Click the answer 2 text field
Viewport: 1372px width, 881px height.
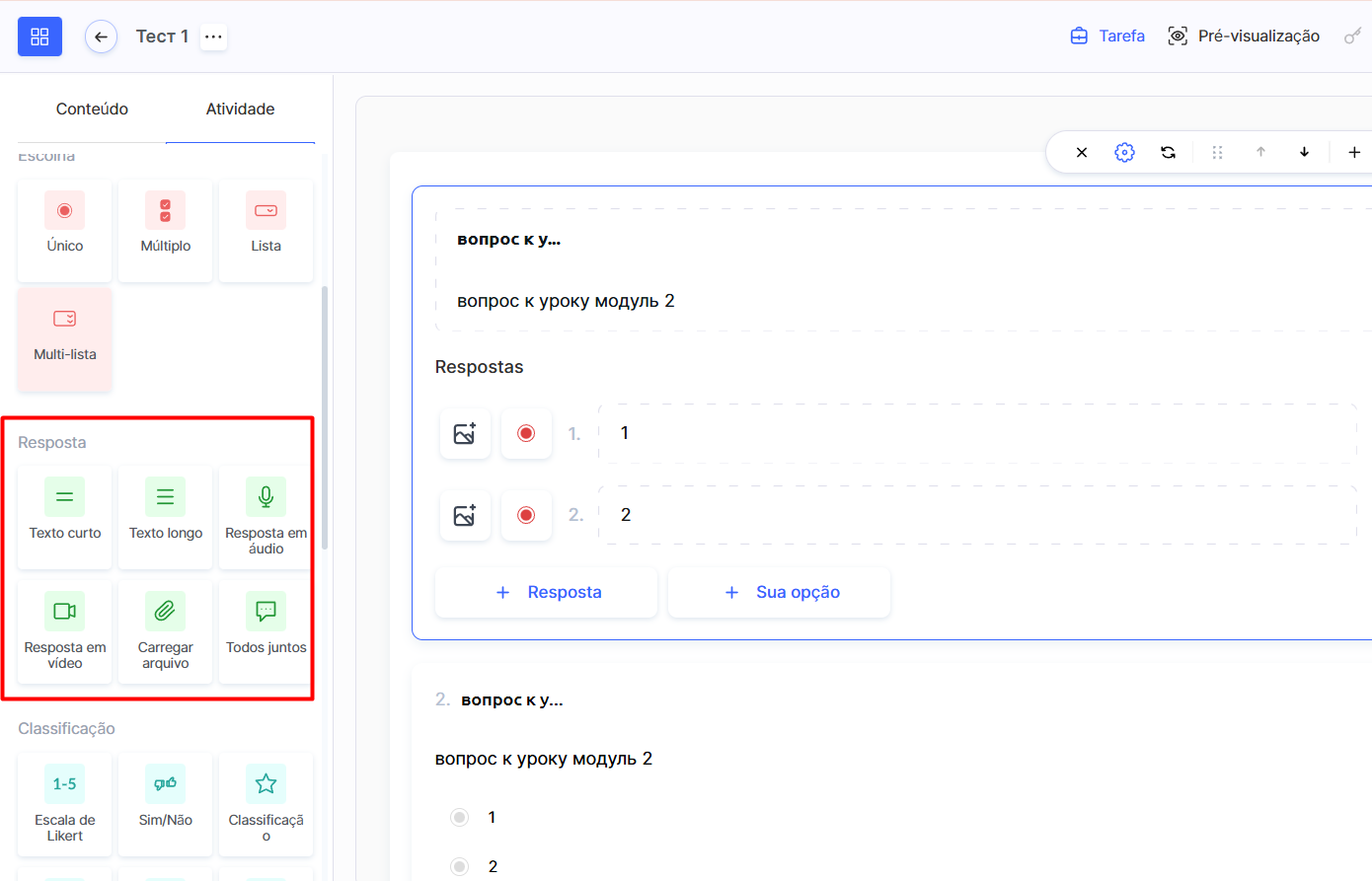(x=977, y=515)
